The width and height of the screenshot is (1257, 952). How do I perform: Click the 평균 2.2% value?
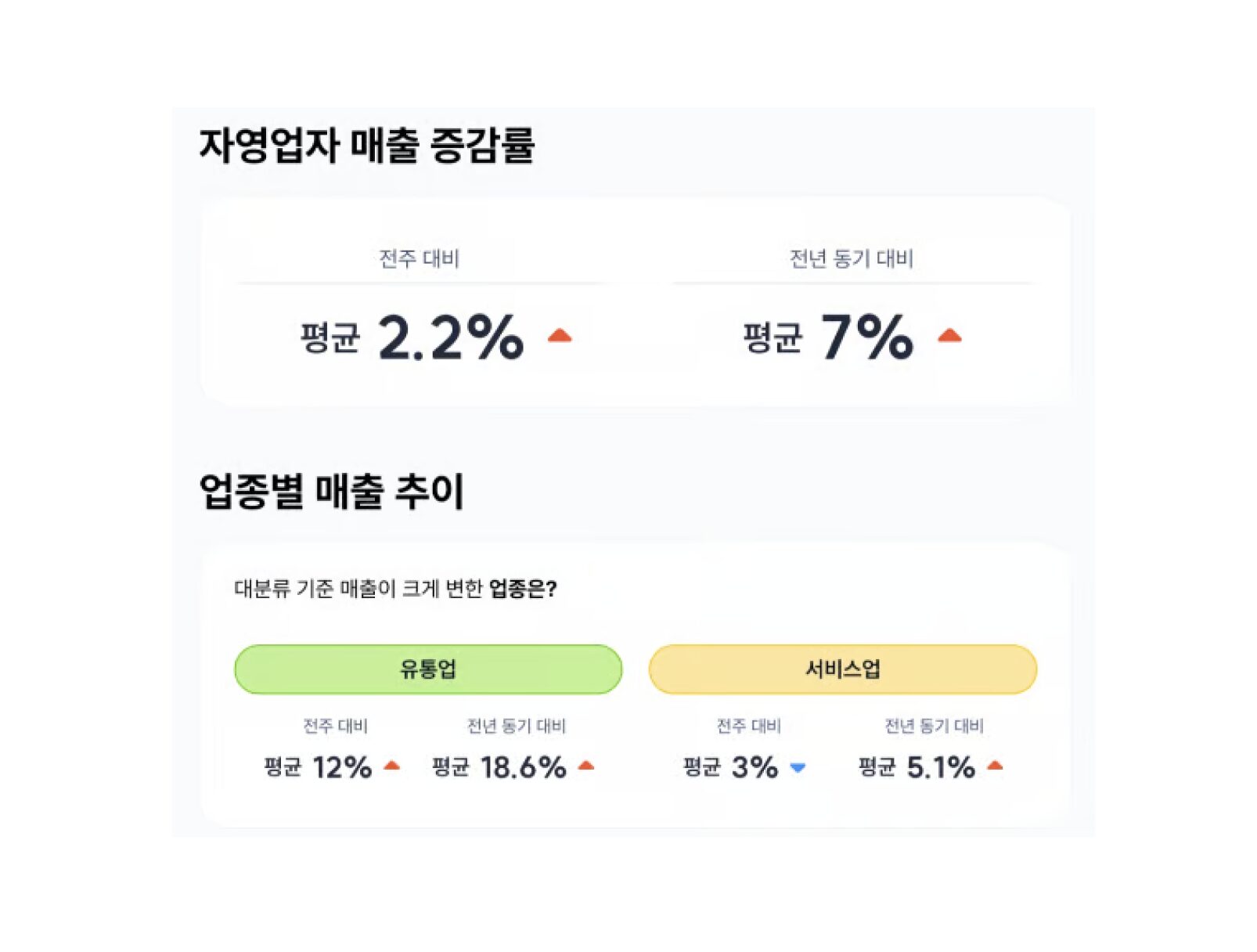pos(412,337)
